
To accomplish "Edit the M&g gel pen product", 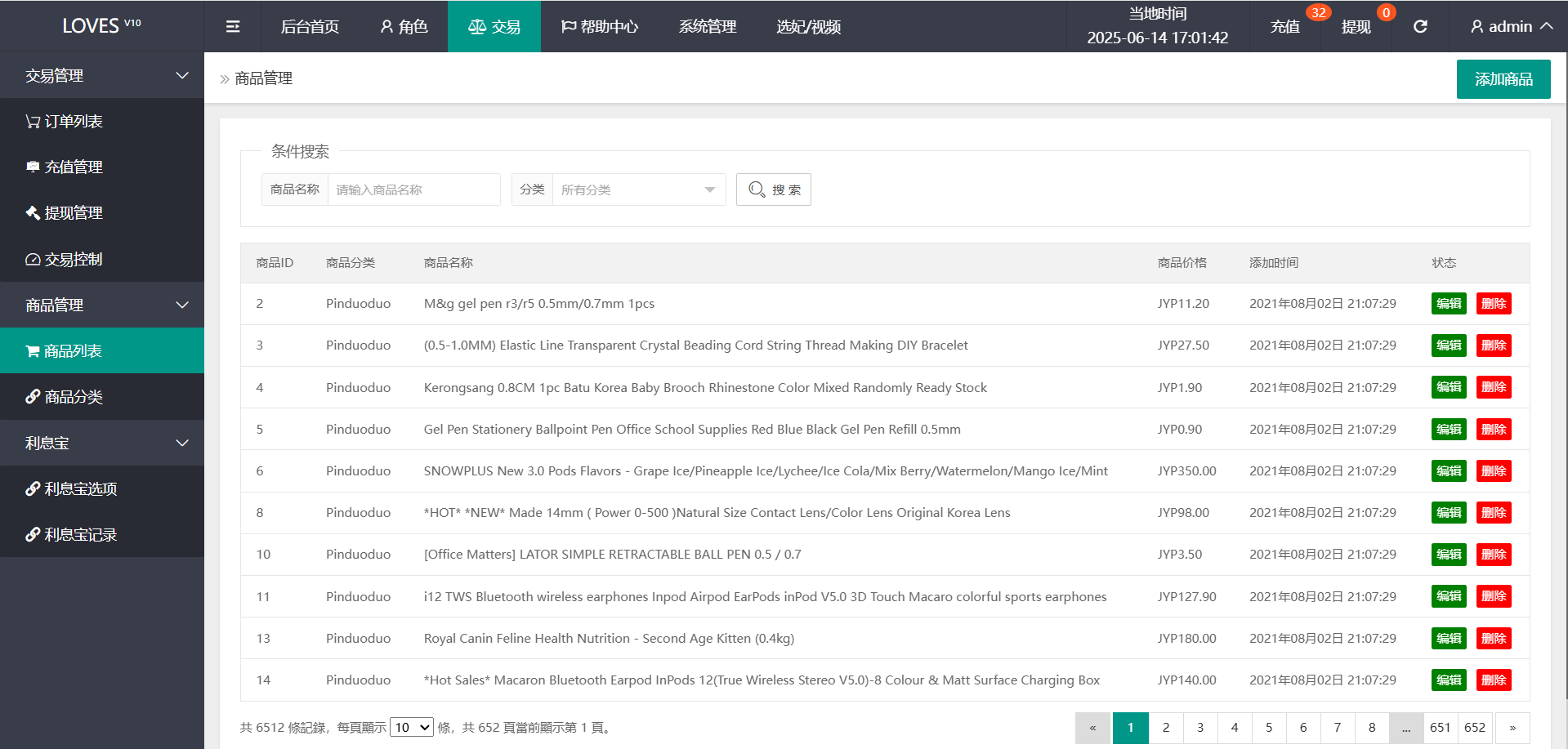I will pos(1449,304).
